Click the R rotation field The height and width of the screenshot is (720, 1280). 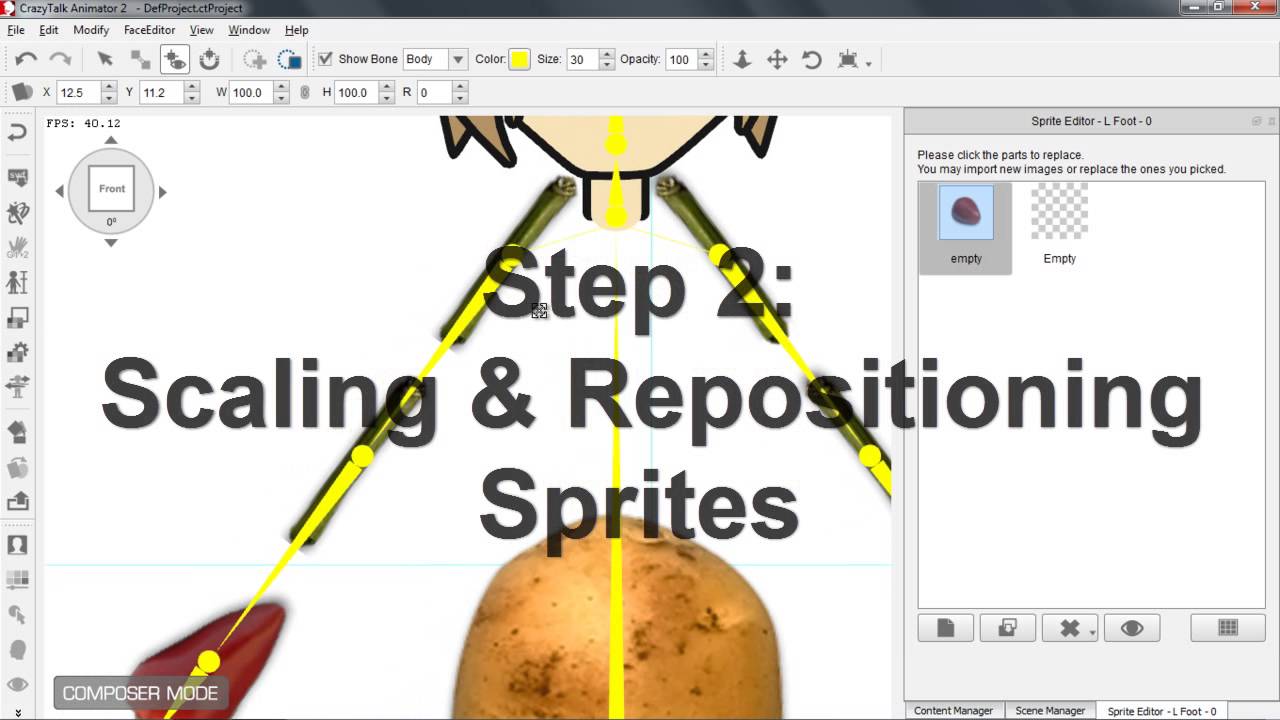click(434, 92)
